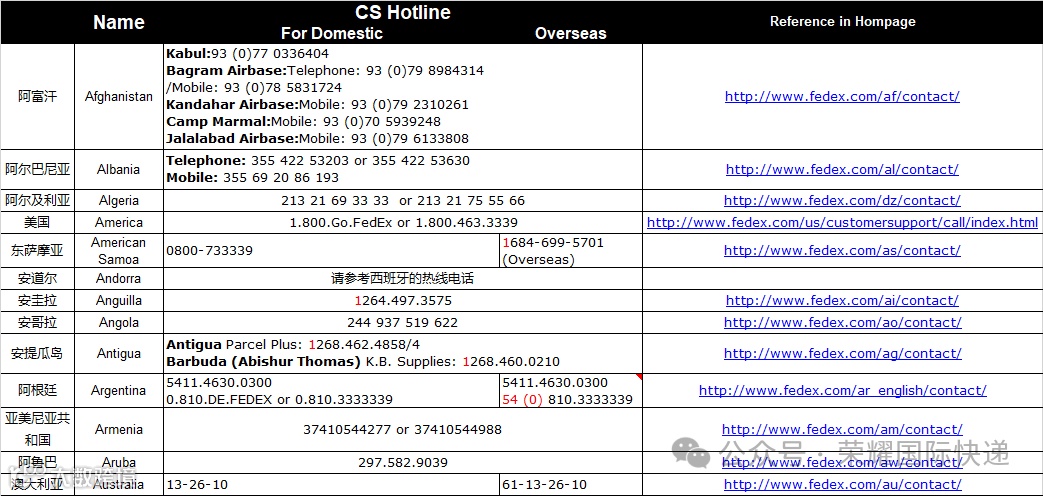
Task: Click the 阿尔巴尼亚 Chinese name cell
Action: [x=37, y=170]
